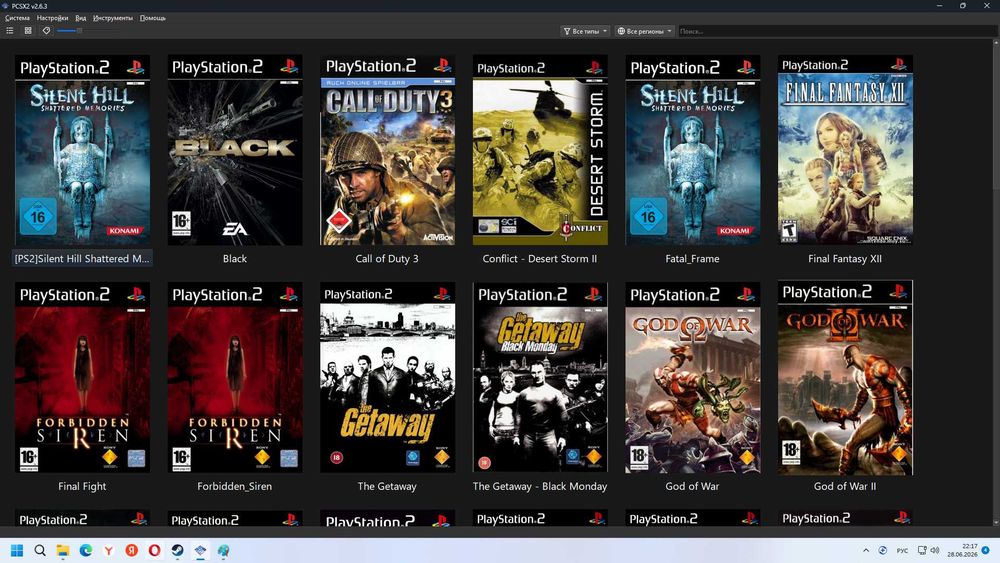This screenshot has height=563, width=1000.
Task: Click the 'Call of Duty 3' title
Action: [x=387, y=259]
